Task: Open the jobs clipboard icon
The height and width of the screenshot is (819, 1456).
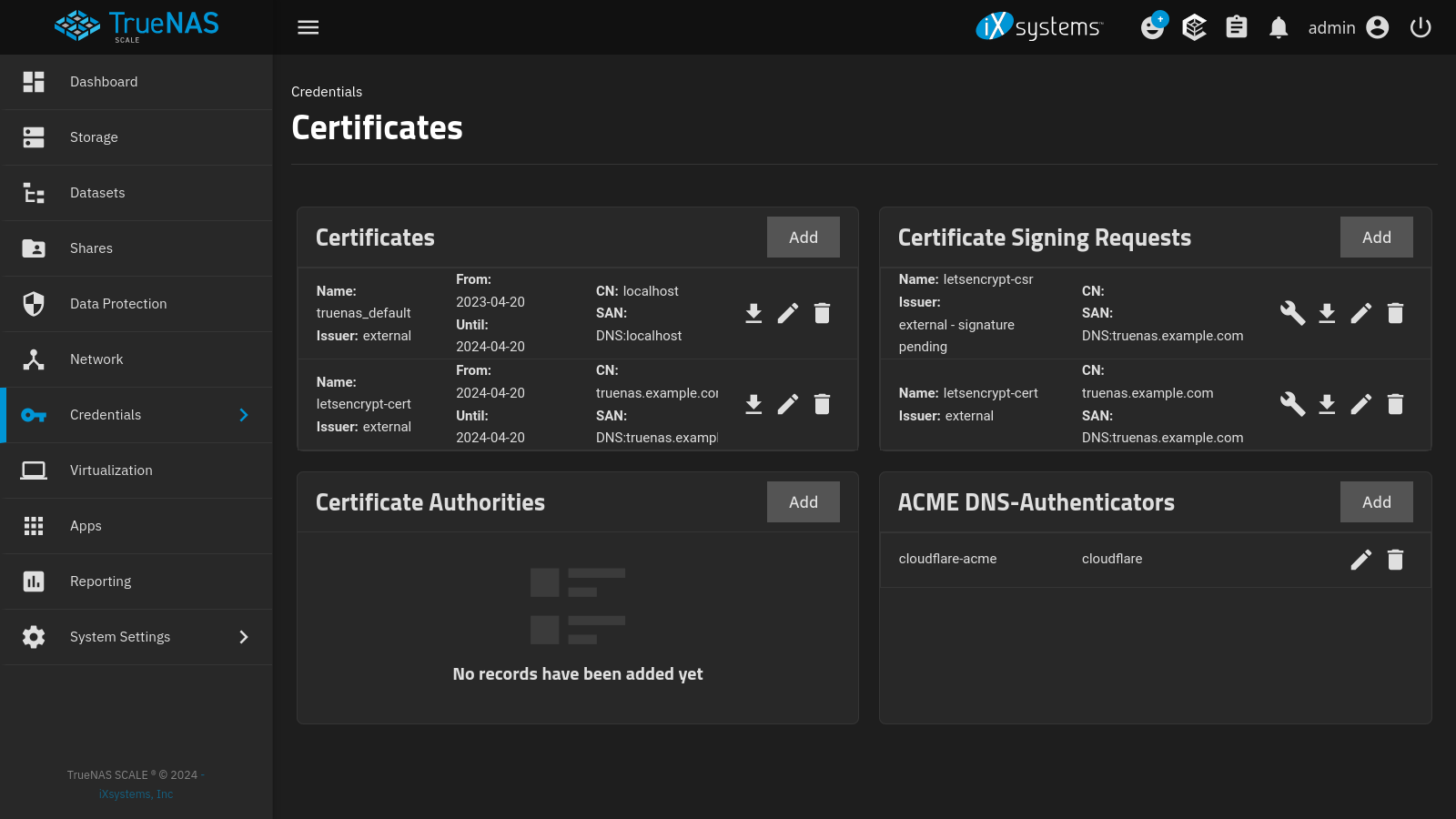Action: pyautogui.click(x=1236, y=27)
